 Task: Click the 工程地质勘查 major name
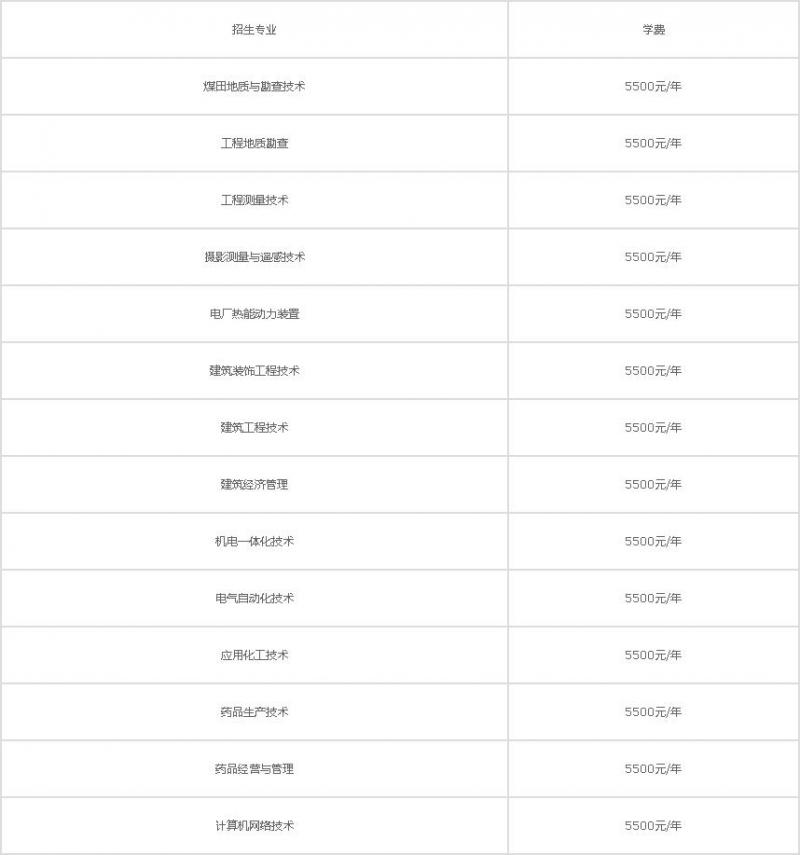(254, 144)
